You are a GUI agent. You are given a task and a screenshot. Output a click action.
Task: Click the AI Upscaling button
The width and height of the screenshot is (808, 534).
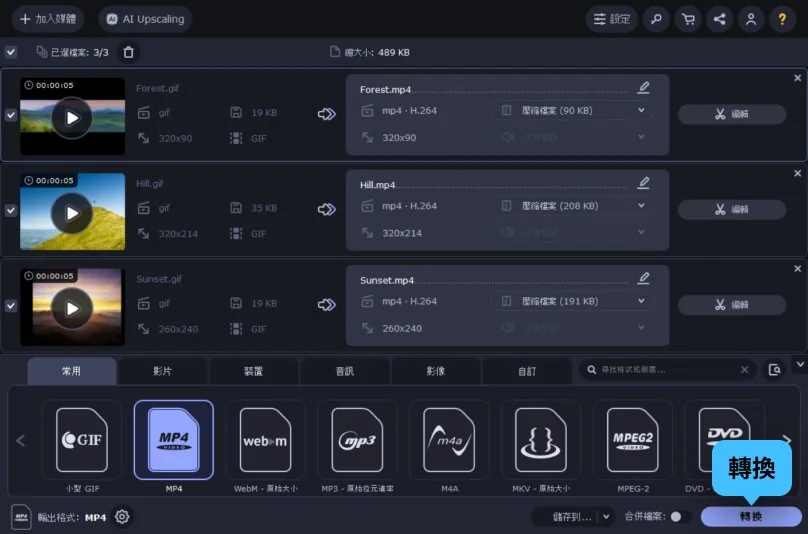(x=145, y=19)
